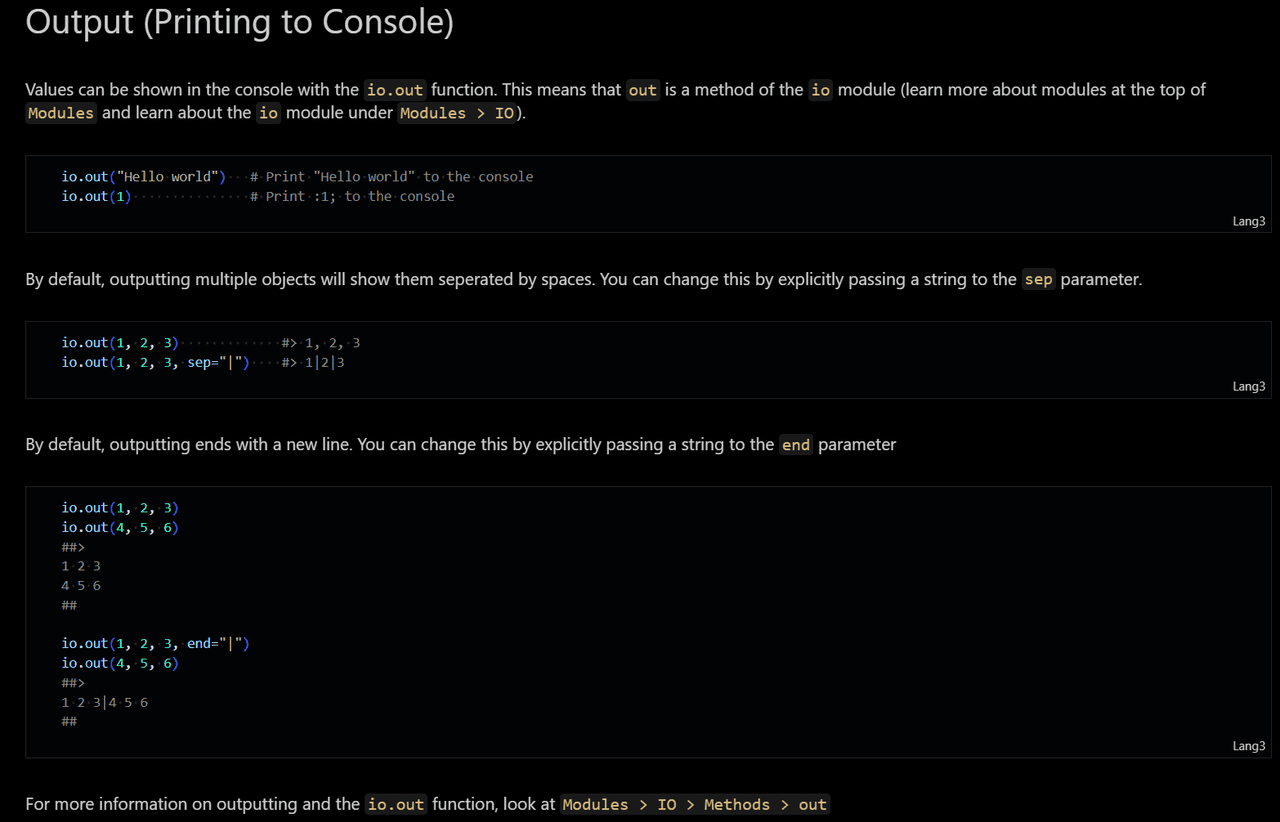Click the comment "Print "Hello world" to the console"
This screenshot has height=822, width=1280.
click(391, 177)
